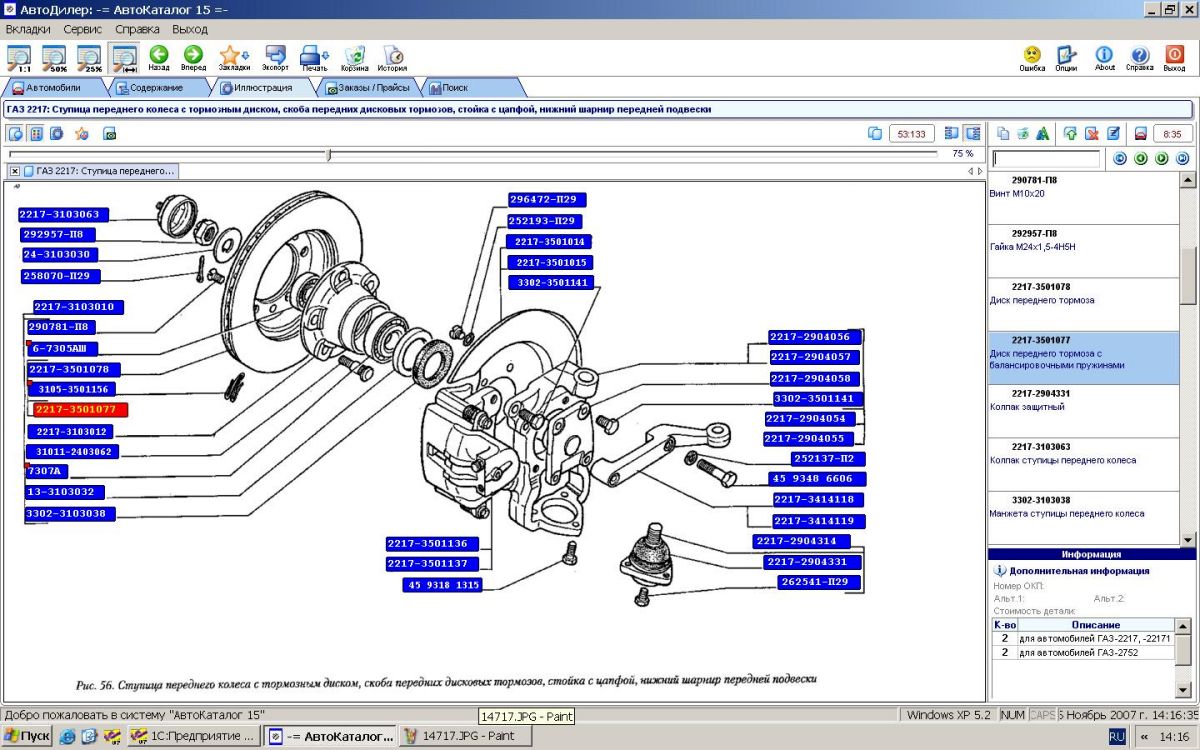Viewport: 1200px width, 750px height.
Task: Click the copy icon in parts panel toolbar
Action: [1003, 133]
